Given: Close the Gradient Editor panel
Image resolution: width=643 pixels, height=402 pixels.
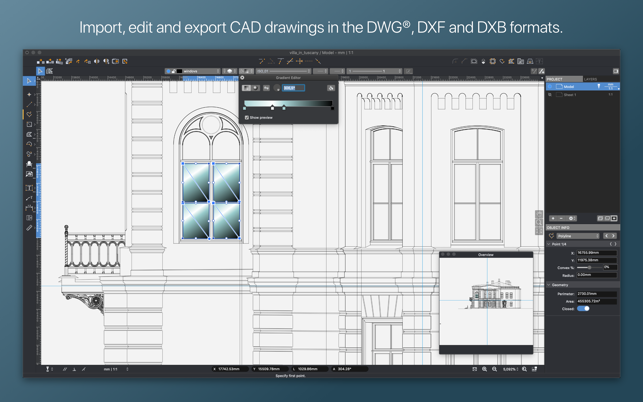Looking at the screenshot, I should pos(242,78).
